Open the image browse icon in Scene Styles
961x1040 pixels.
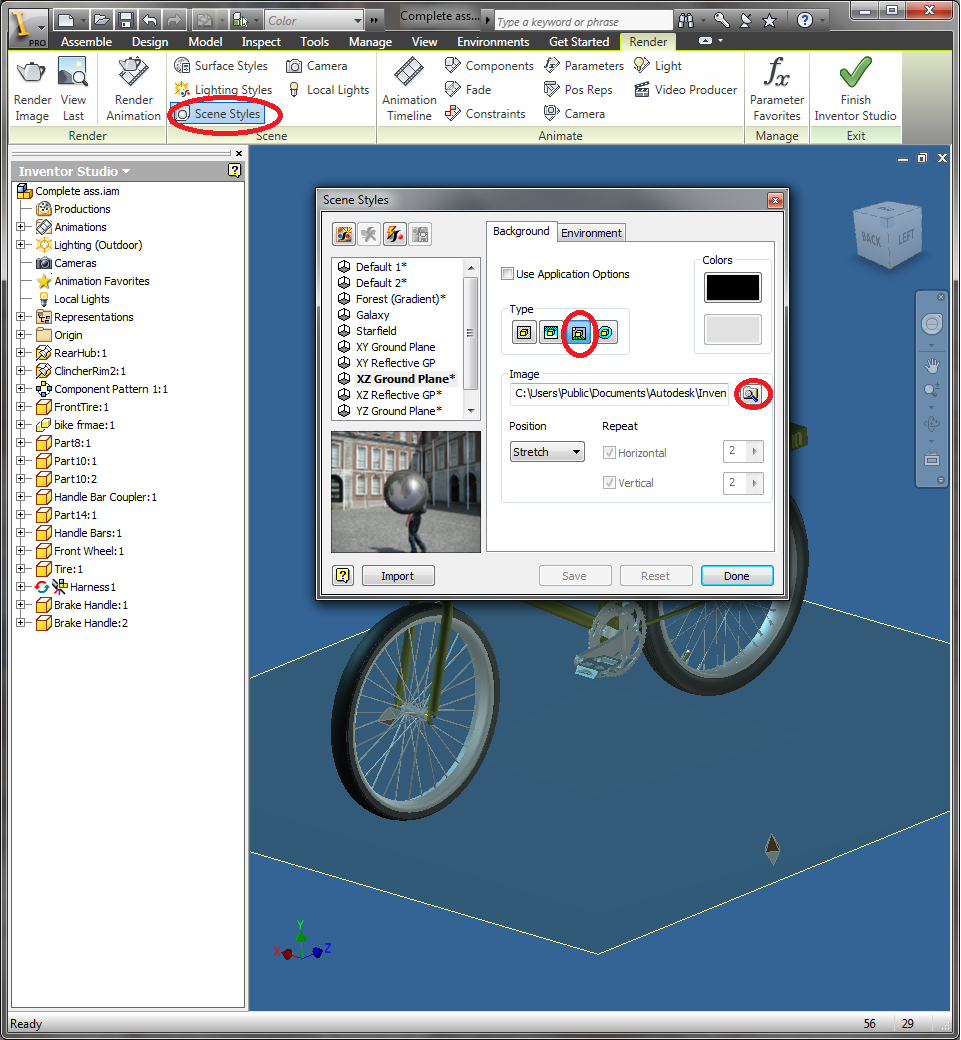pos(752,394)
